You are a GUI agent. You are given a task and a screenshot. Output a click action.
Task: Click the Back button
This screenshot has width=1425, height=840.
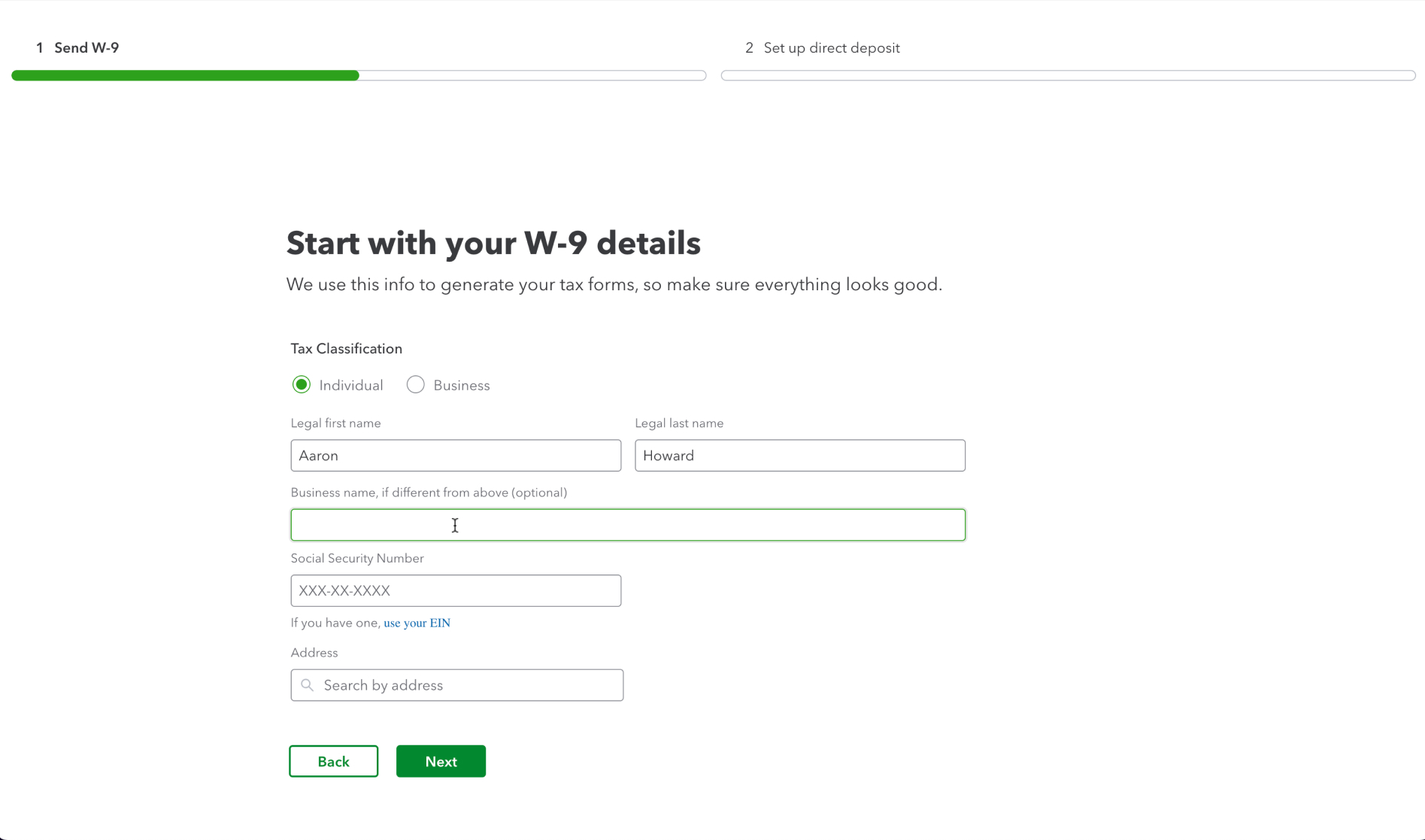[333, 761]
